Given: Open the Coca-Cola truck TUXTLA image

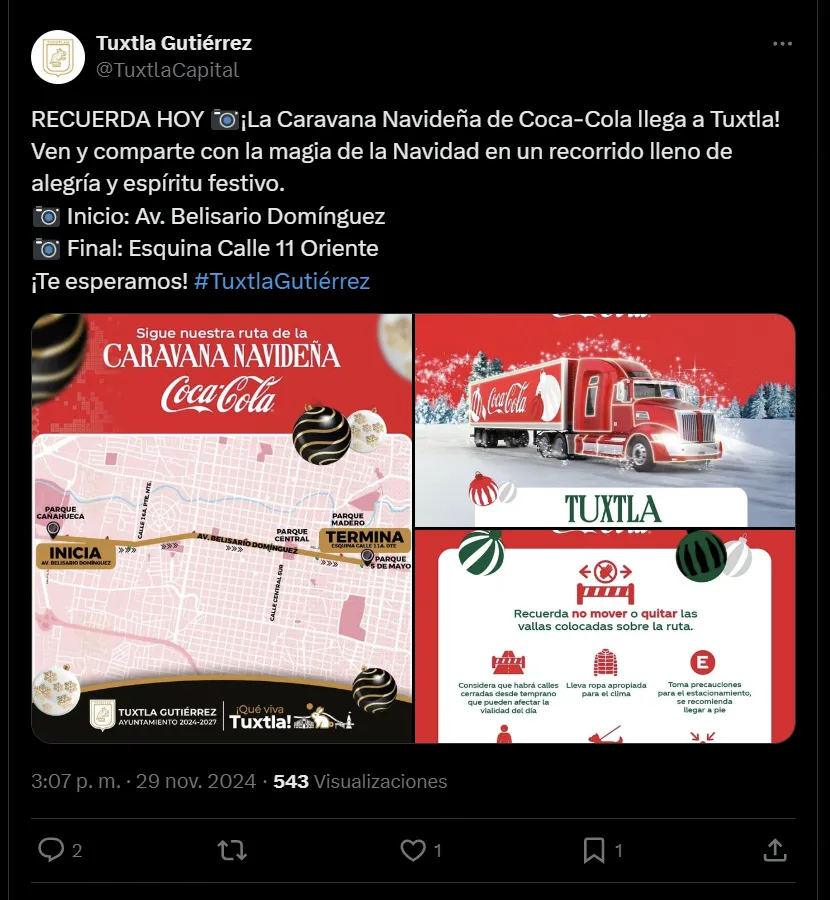Looking at the screenshot, I should click(x=605, y=420).
